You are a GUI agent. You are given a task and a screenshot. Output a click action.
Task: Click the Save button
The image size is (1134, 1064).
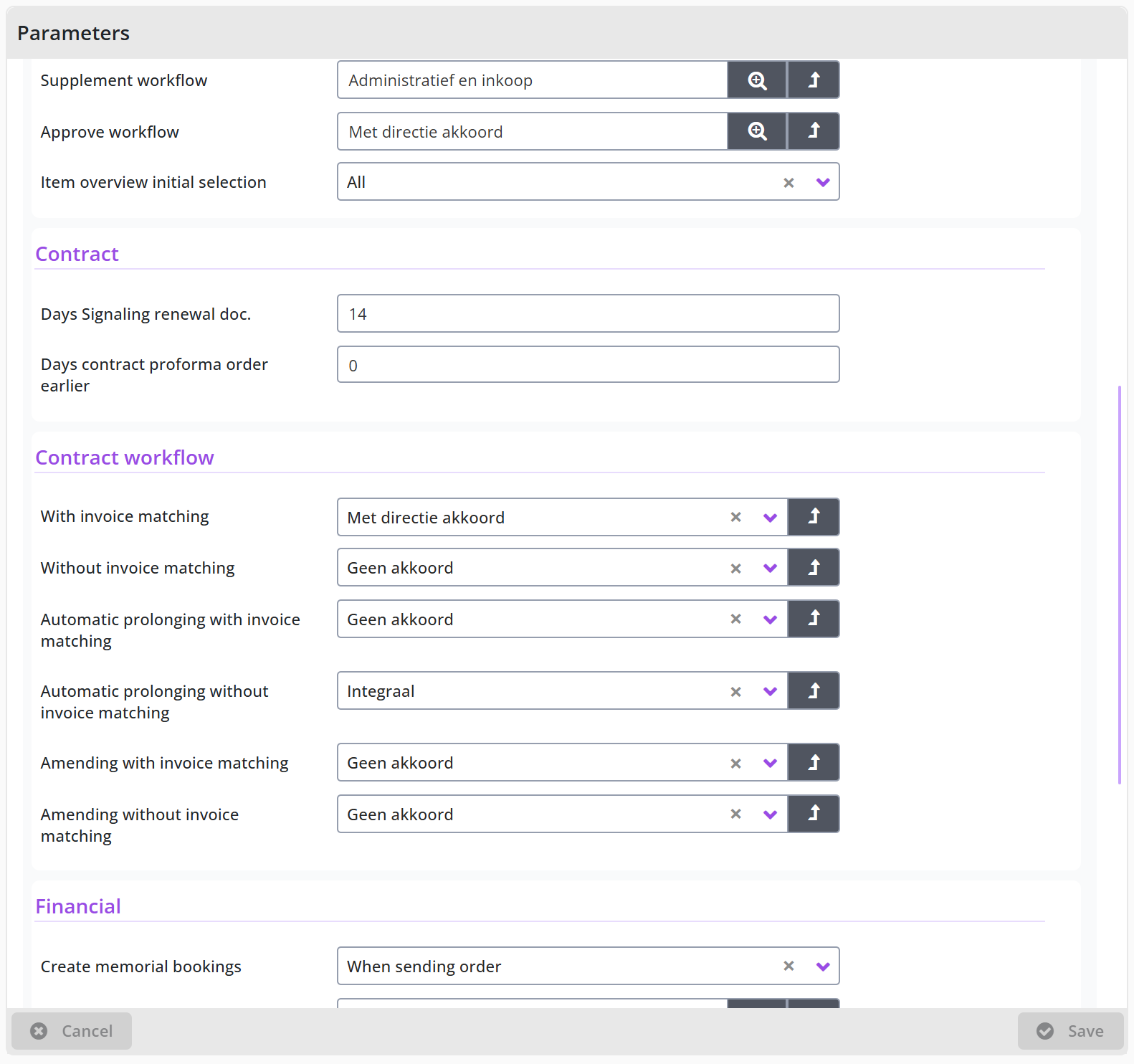point(1070,1031)
